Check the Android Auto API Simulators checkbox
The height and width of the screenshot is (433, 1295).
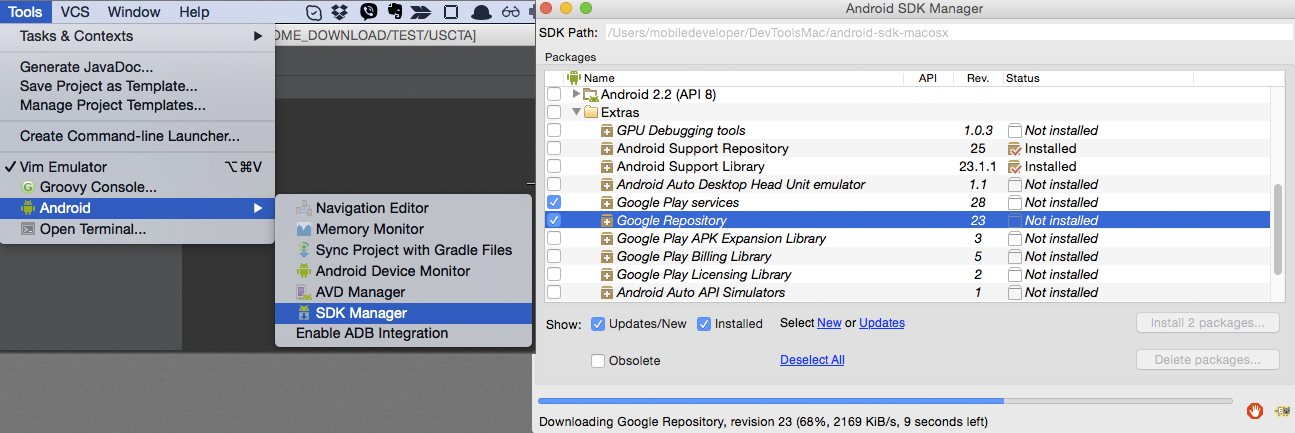point(554,293)
